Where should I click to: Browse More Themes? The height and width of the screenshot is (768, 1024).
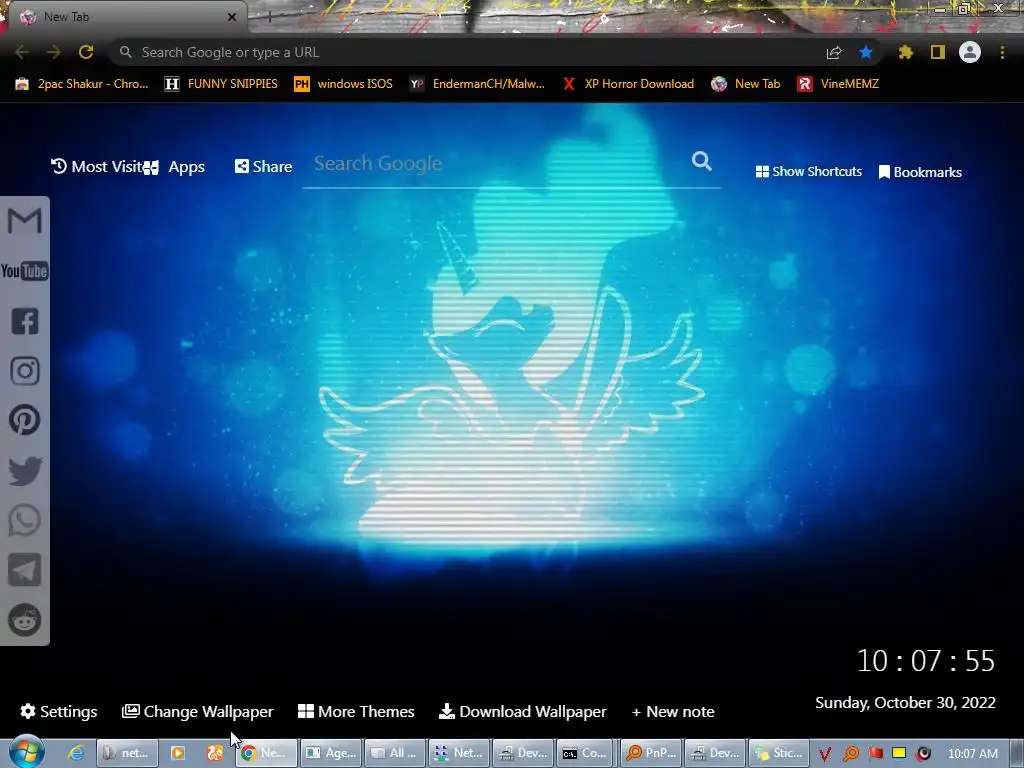(356, 711)
